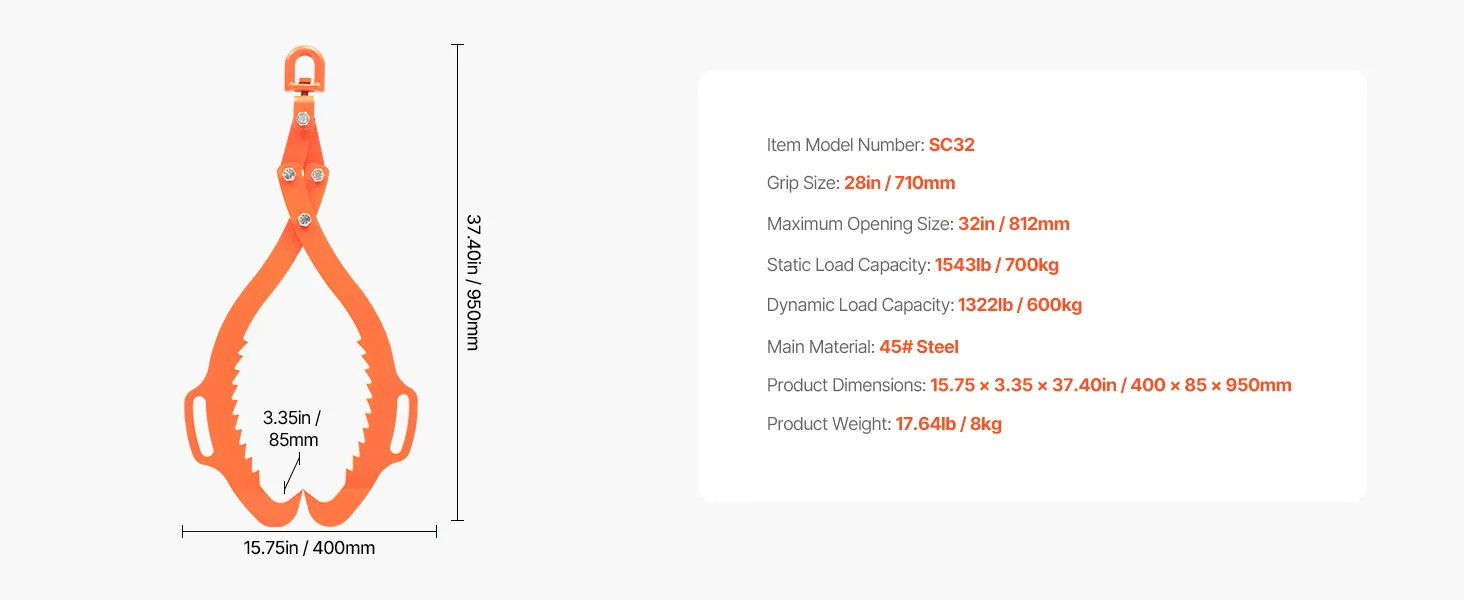Select the SC32 model number text

point(951,145)
